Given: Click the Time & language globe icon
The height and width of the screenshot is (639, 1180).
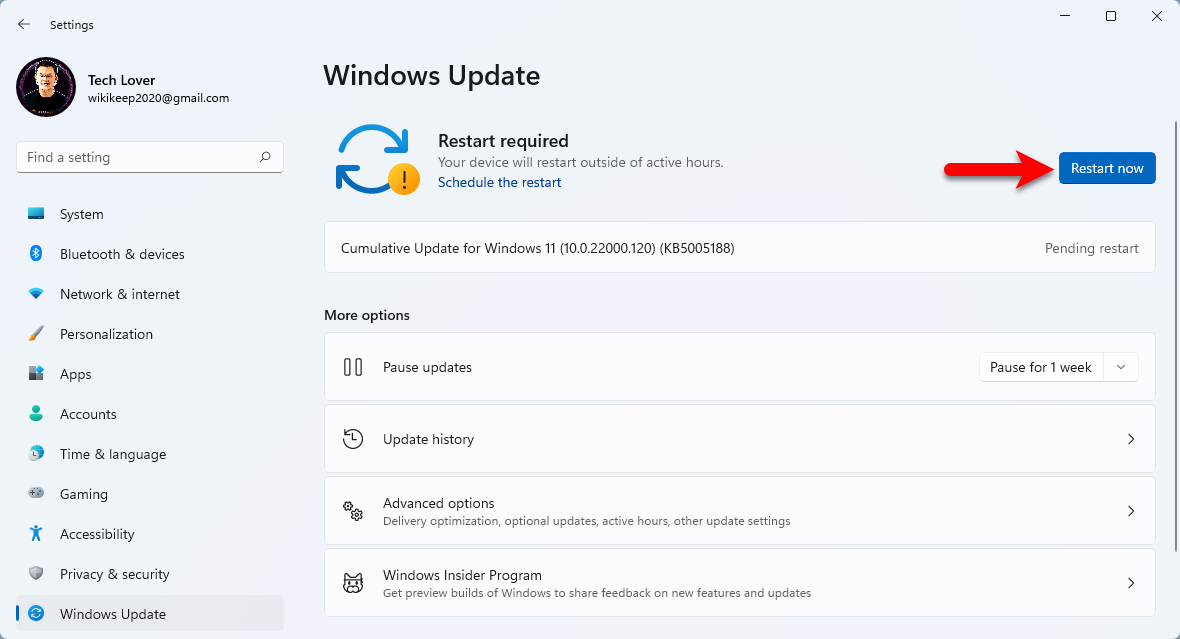Looking at the screenshot, I should tap(36, 453).
